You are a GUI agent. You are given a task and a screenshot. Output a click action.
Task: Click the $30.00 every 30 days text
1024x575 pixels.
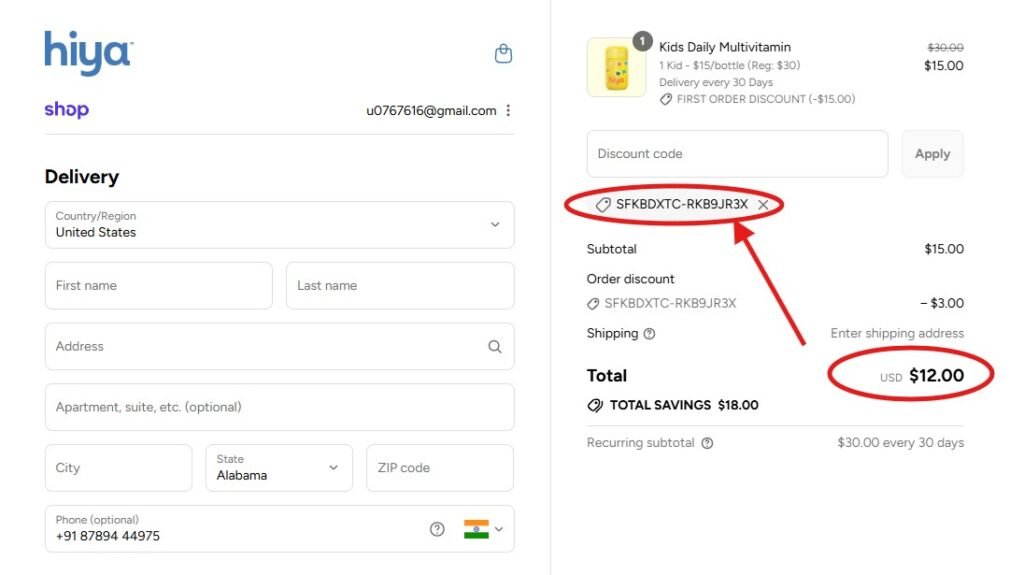click(x=901, y=443)
